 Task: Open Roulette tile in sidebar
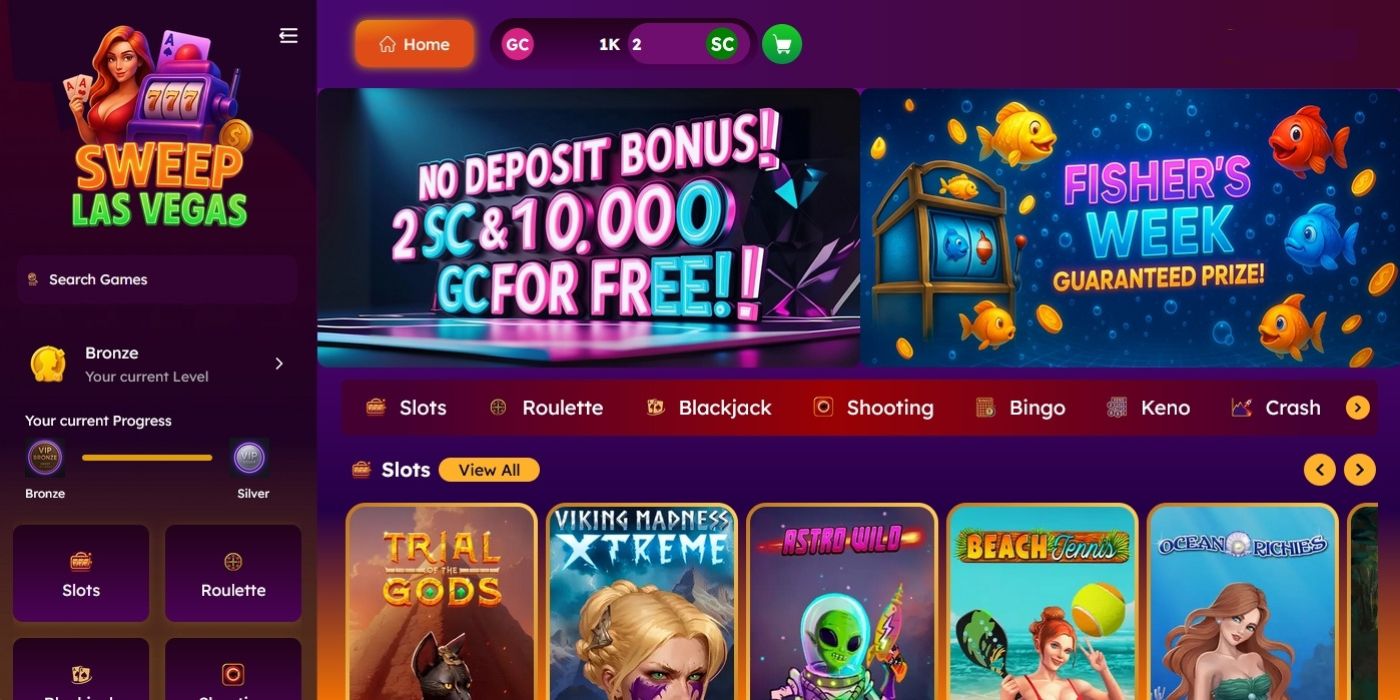pyautogui.click(x=233, y=573)
